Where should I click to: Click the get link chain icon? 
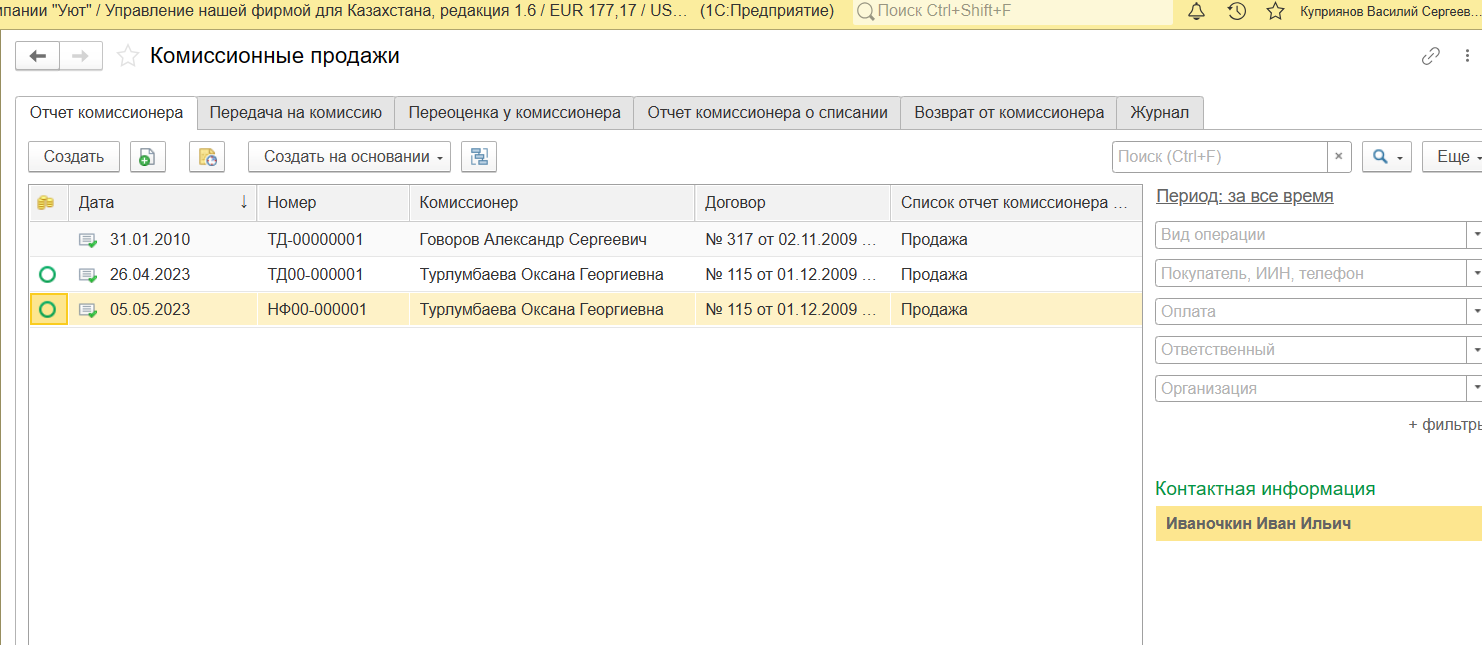1431,56
